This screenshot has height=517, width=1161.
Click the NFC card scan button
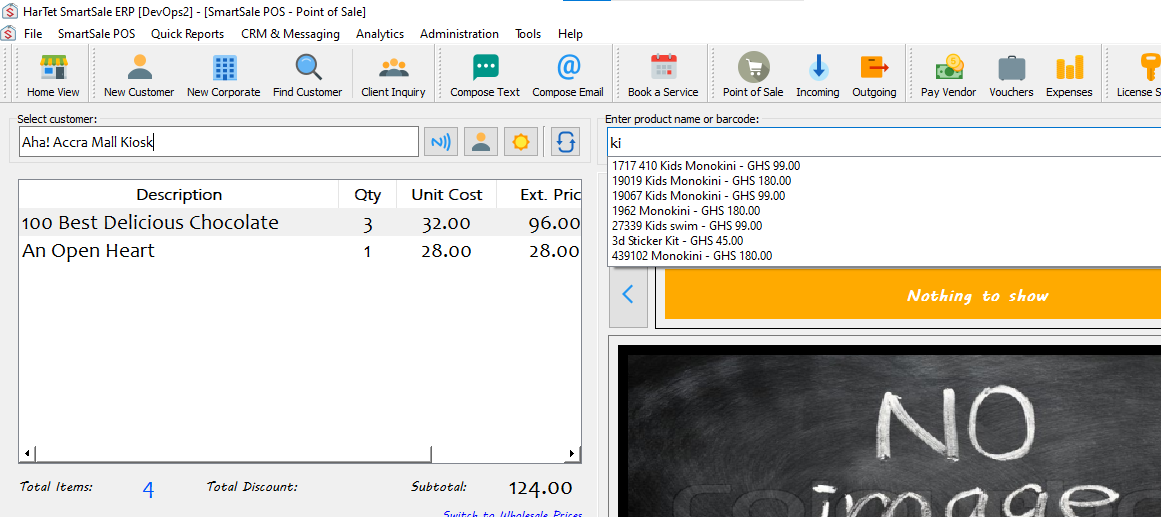[x=440, y=142]
